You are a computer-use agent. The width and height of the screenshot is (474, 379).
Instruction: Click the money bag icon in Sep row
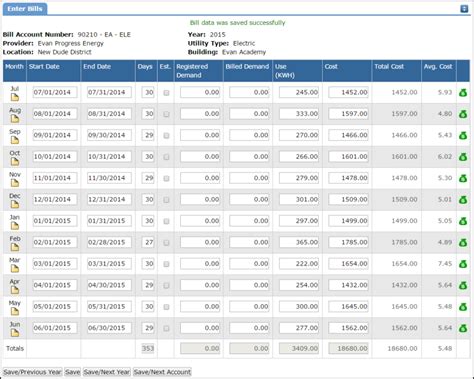463,135
